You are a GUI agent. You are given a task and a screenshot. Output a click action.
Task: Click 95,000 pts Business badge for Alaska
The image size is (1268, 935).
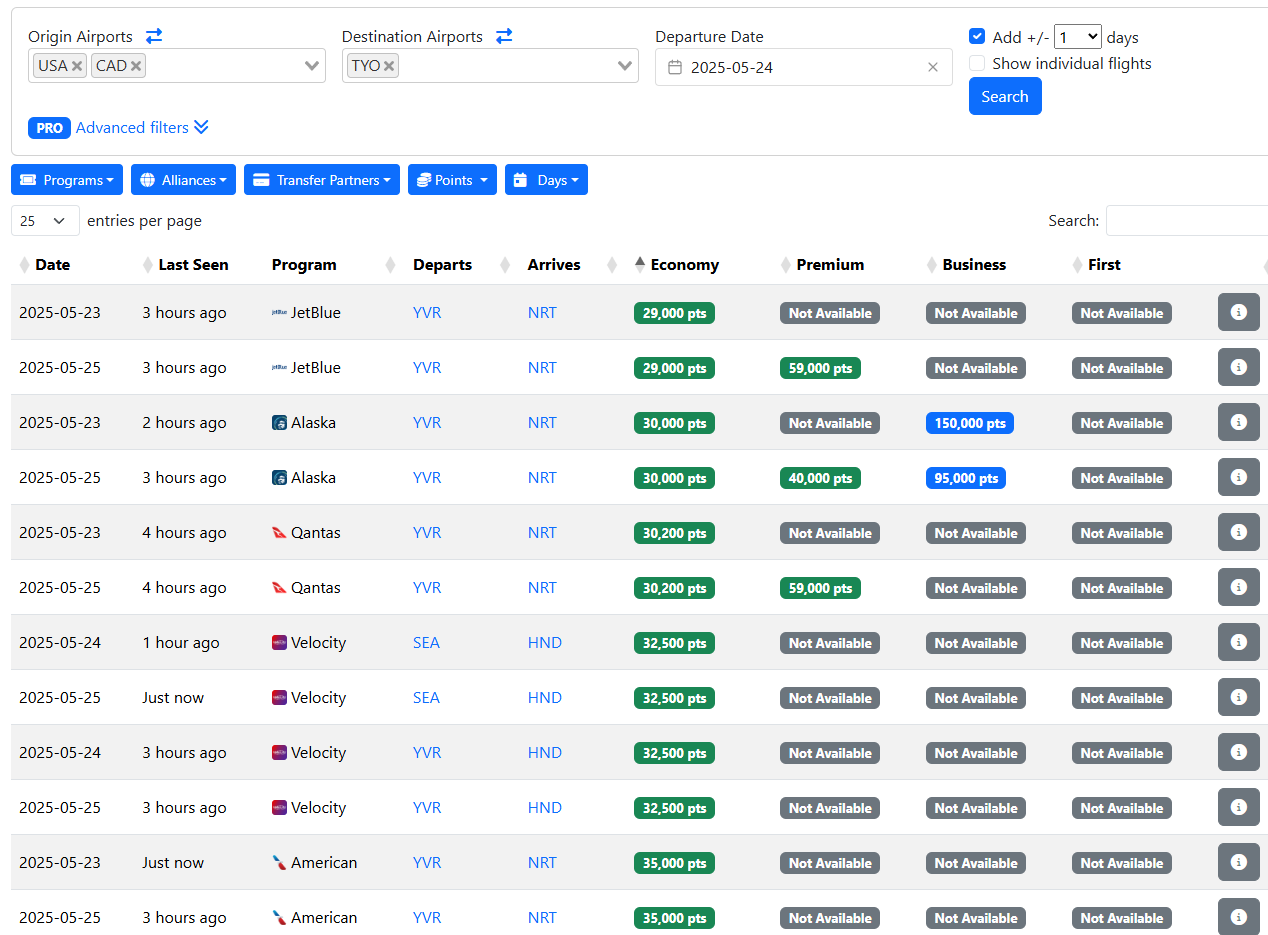coord(966,478)
